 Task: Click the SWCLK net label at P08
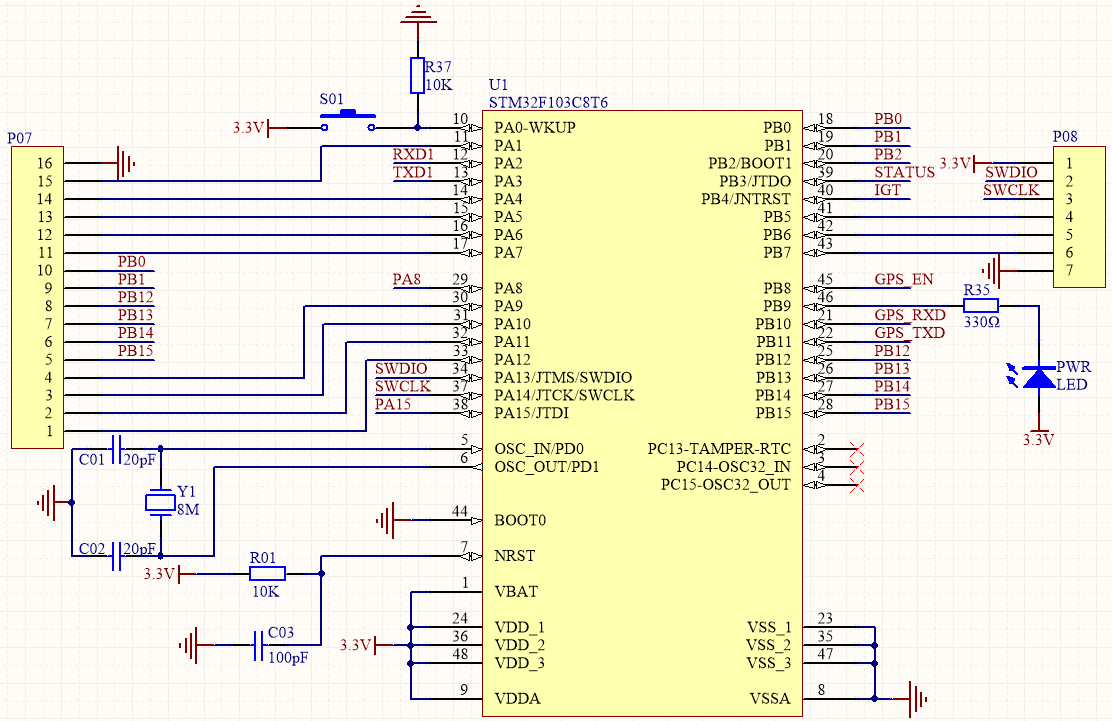tap(1011, 190)
